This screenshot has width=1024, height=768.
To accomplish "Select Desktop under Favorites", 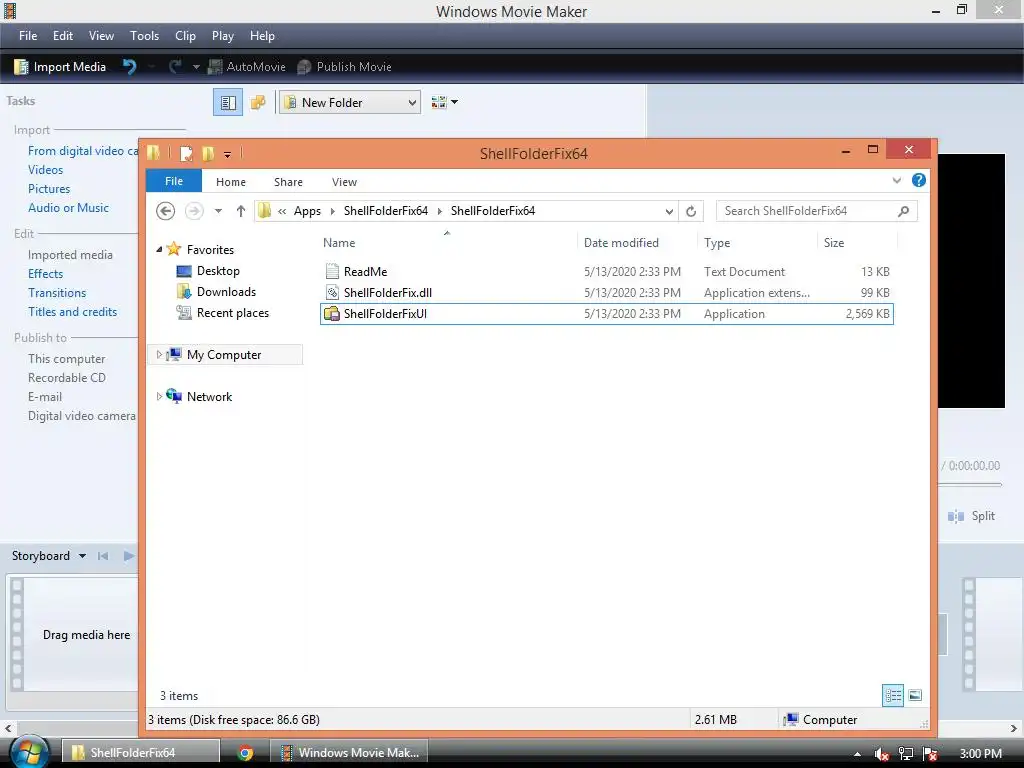I will pyautogui.click(x=218, y=271).
